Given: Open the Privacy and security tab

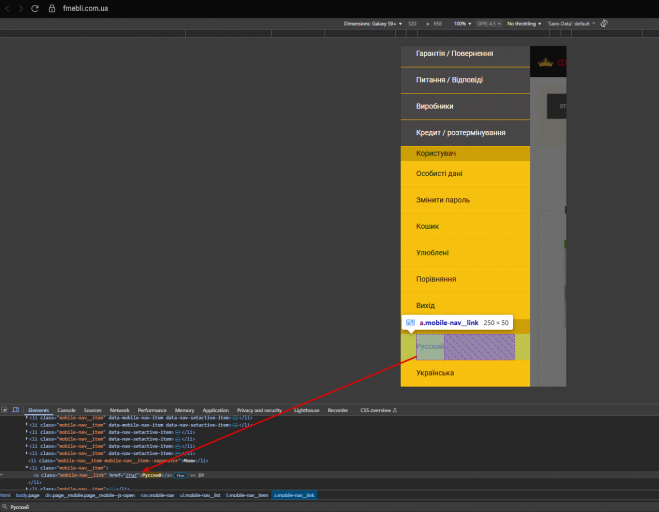Looking at the screenshot, I should (259, 410).
